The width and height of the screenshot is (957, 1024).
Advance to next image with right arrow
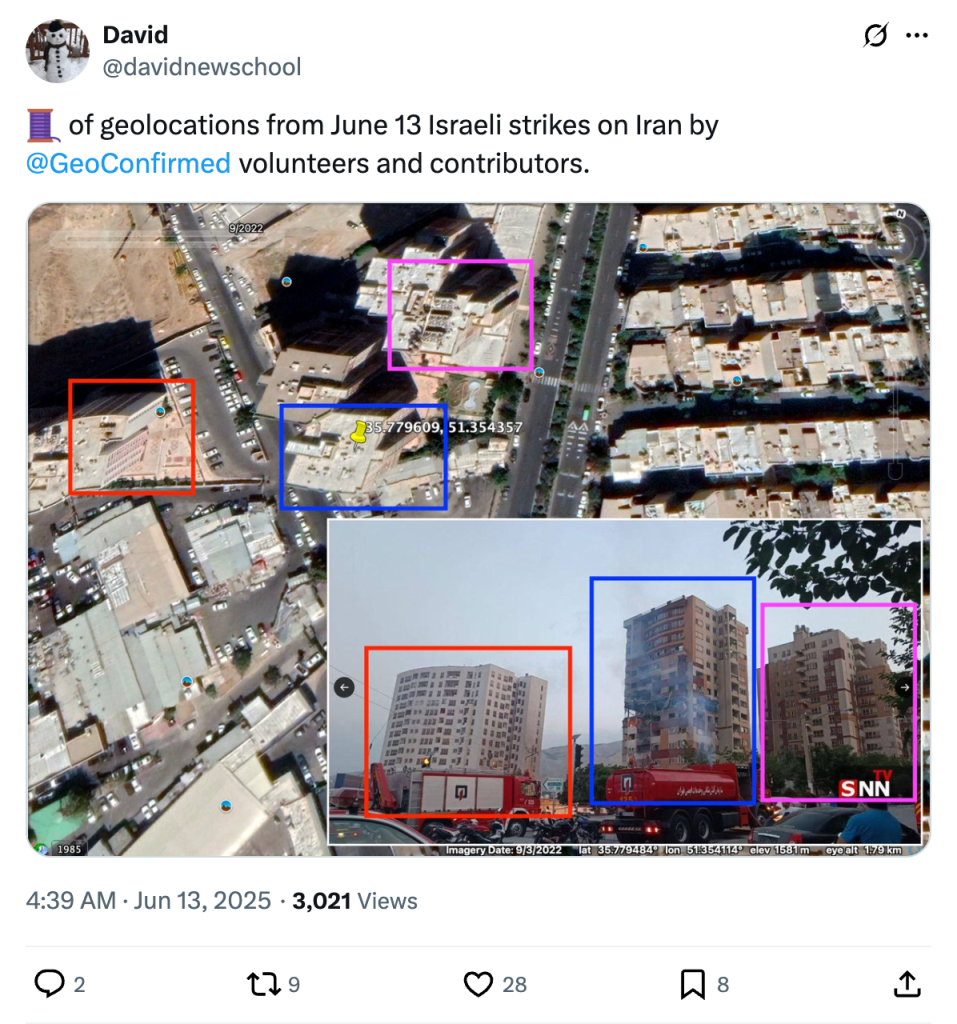point(904,687)
